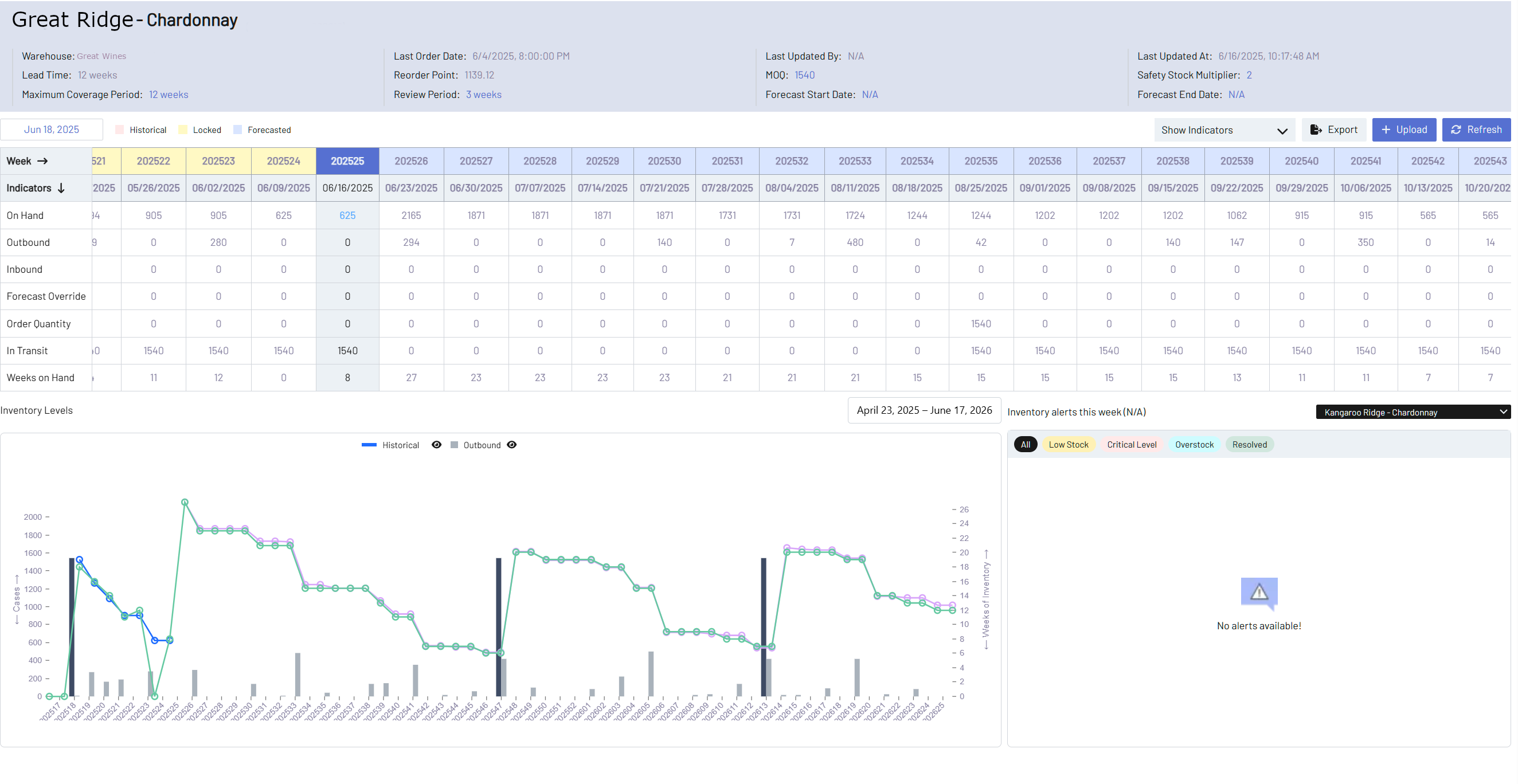Click the gray Outbound legend square
The width and height of the screenshot is (1518, 784).
tap(454, 445)
